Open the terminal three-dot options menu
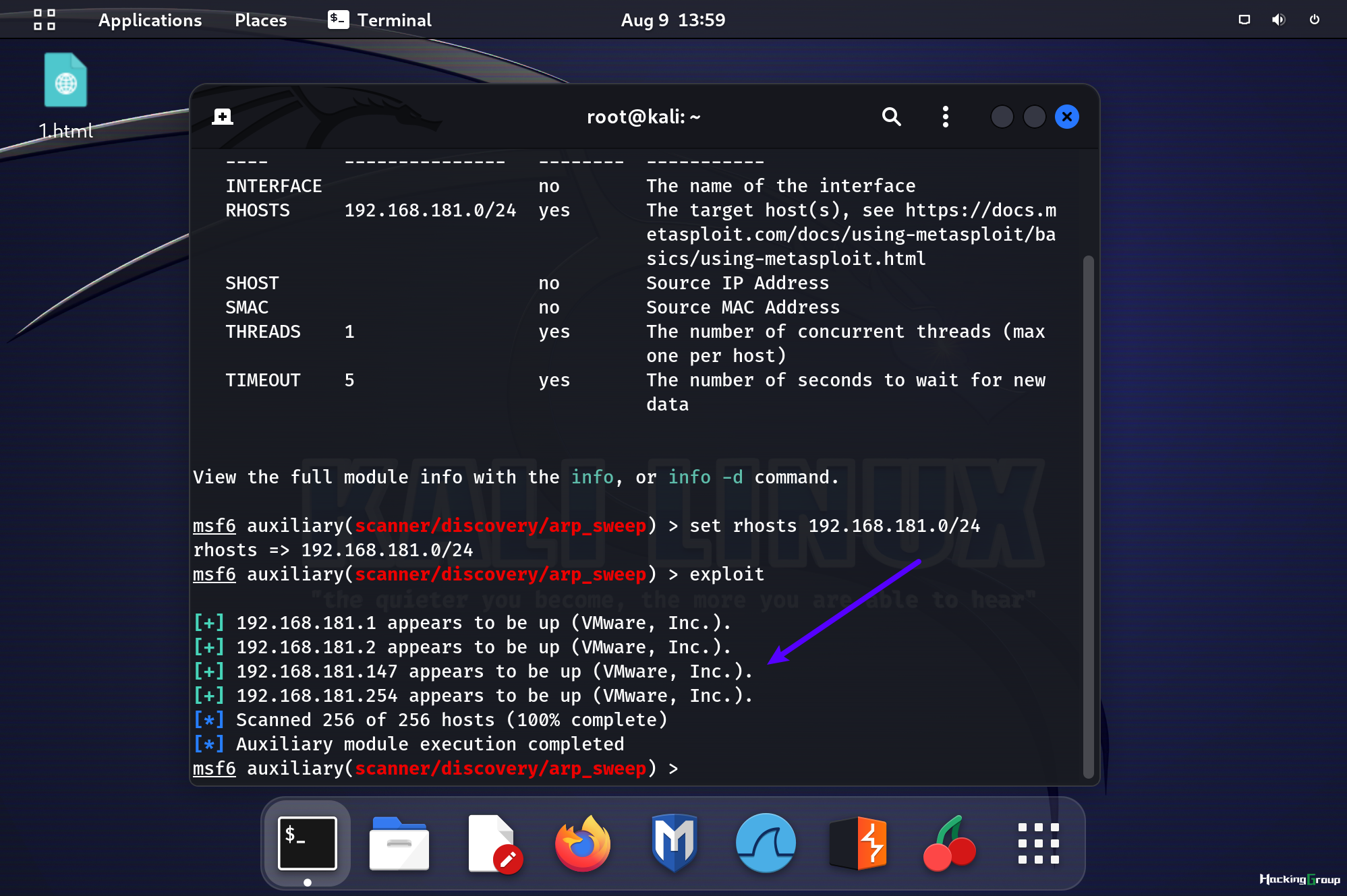The height and width of the screenshot is (896, 1347). pyautogui.click(x=945, y=117)
